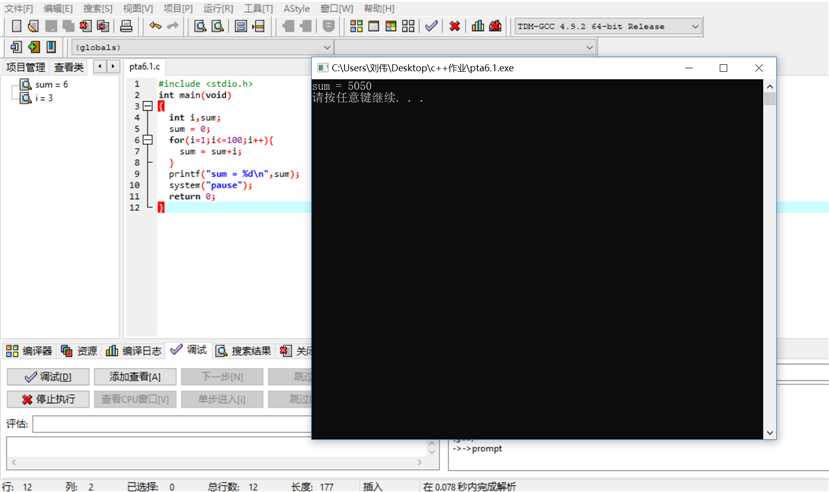Click the 单步进入[I] button
The height and width of the screenshot is (492, 829).
click(222, 400)
